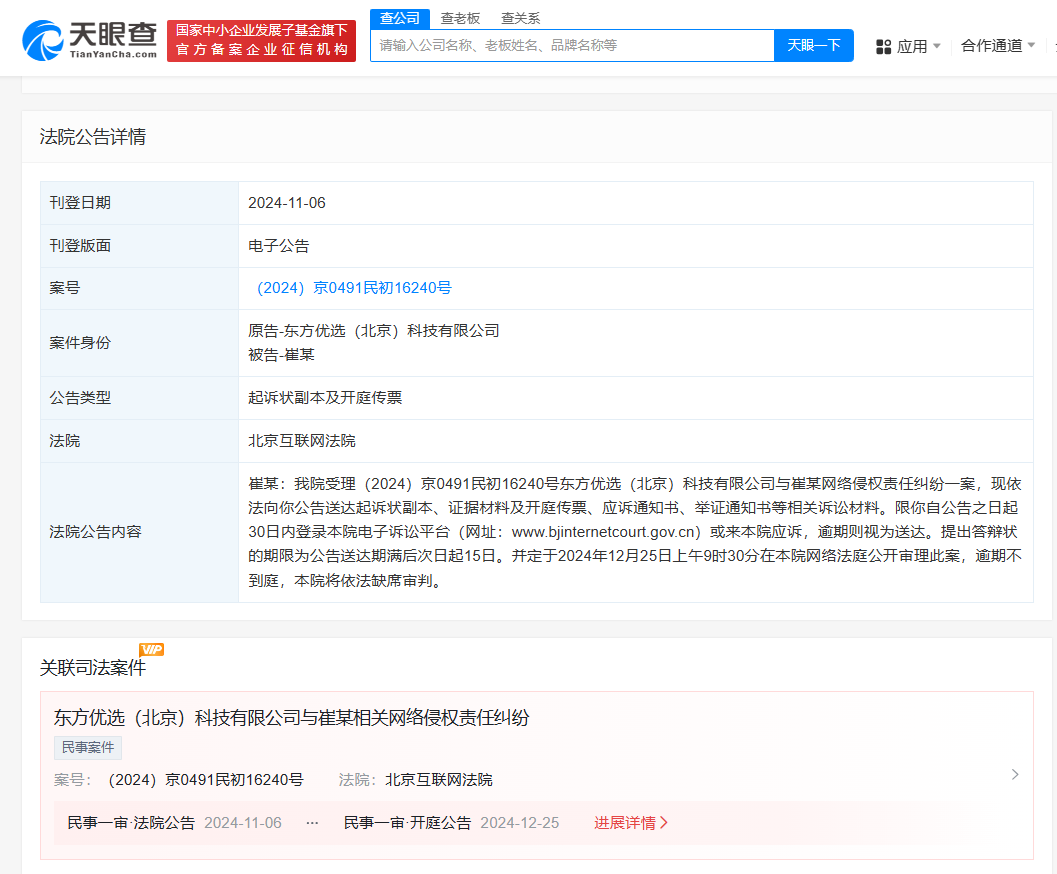The image size is (1057, 874).
Task: Click the 民事案件 tag
Action: click(88, 747)
